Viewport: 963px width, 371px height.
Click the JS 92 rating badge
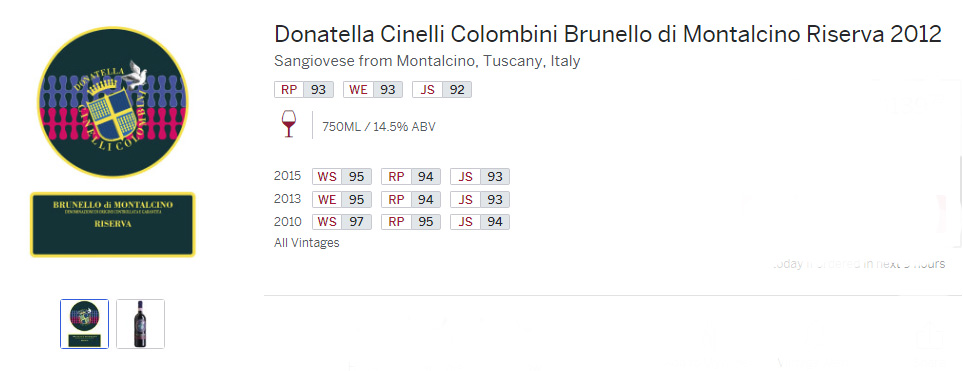tap(442, 90)
